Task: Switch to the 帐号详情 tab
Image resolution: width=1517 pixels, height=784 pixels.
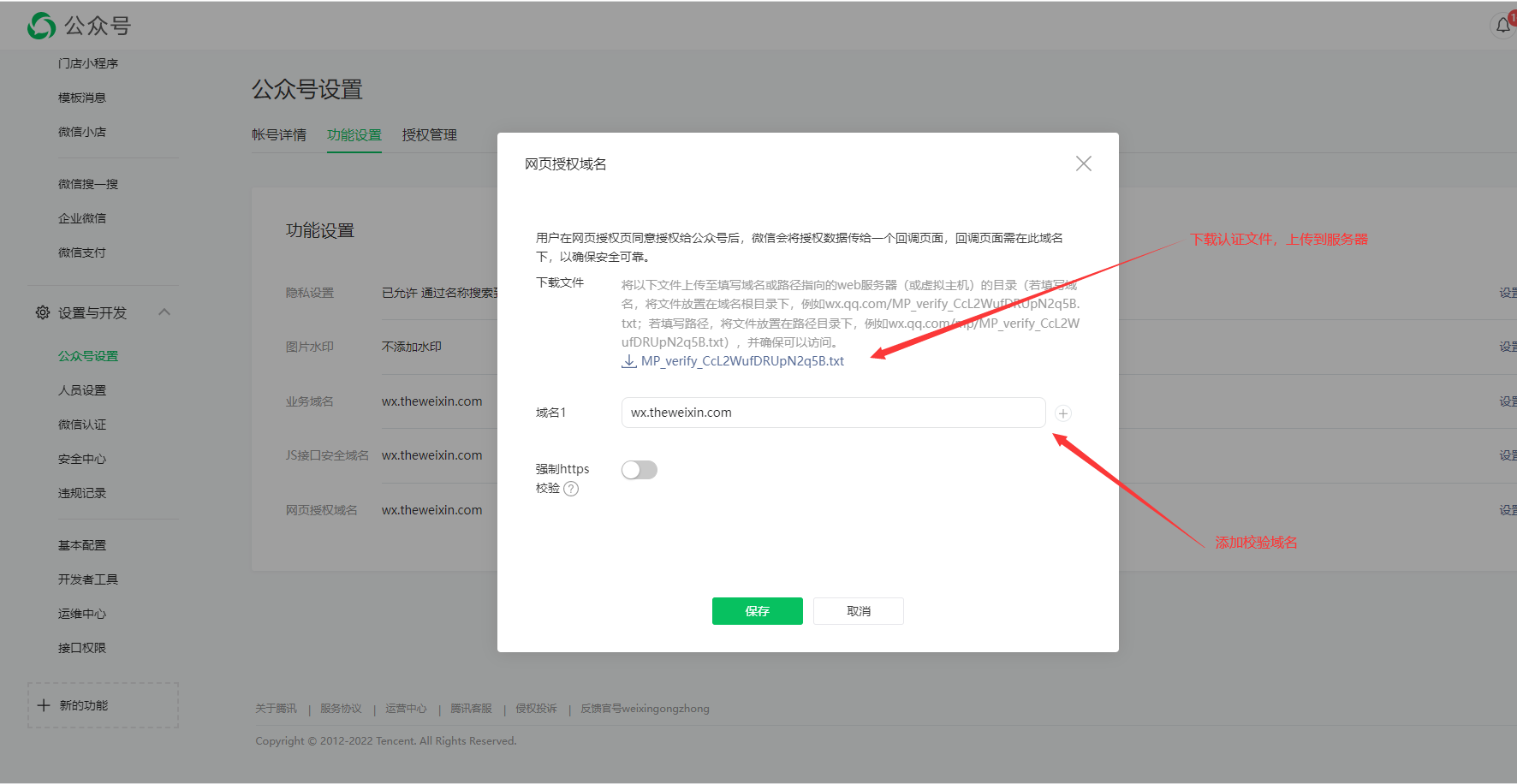Action: coord(279,135)
